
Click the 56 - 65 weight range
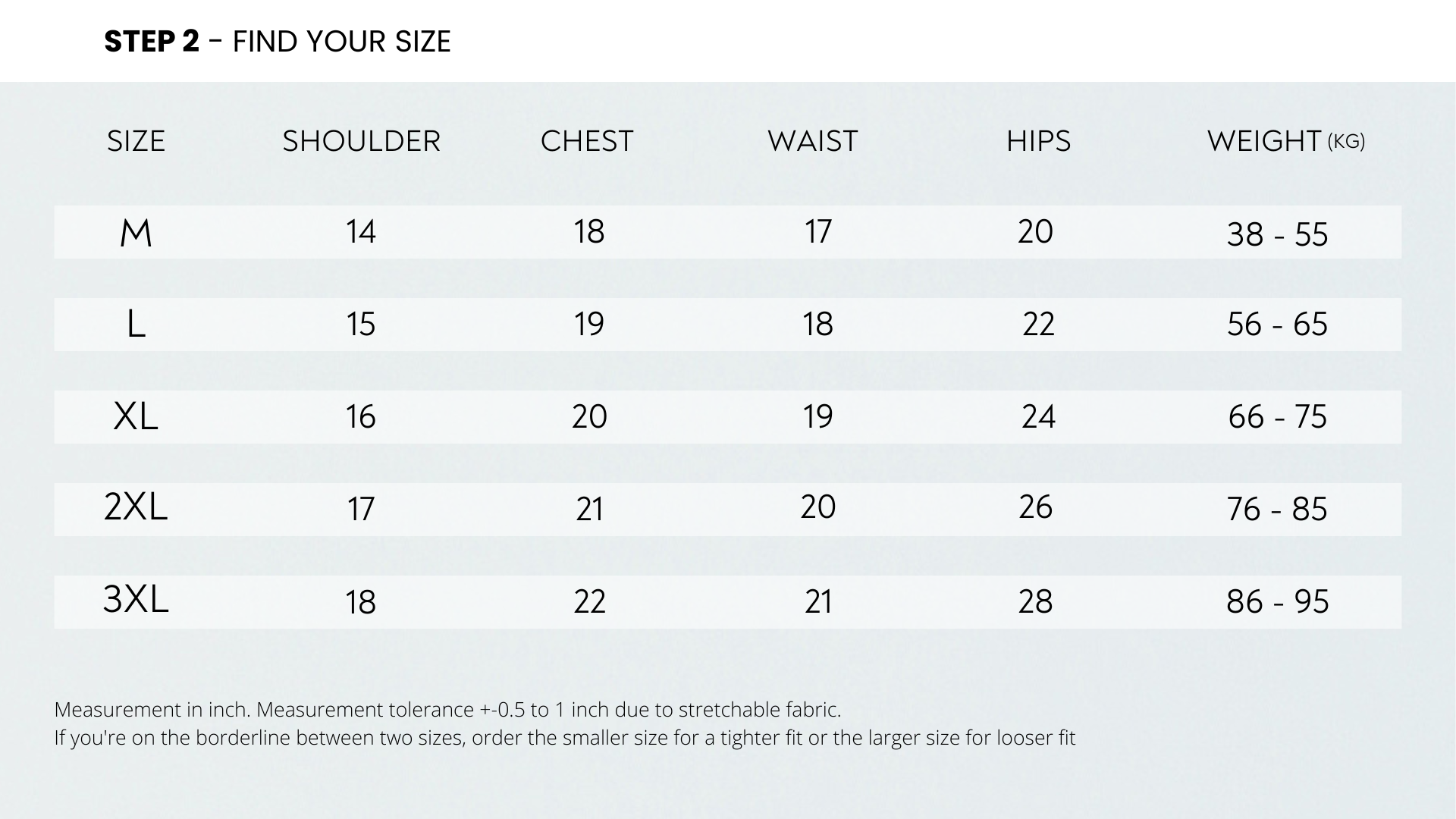1277,325
